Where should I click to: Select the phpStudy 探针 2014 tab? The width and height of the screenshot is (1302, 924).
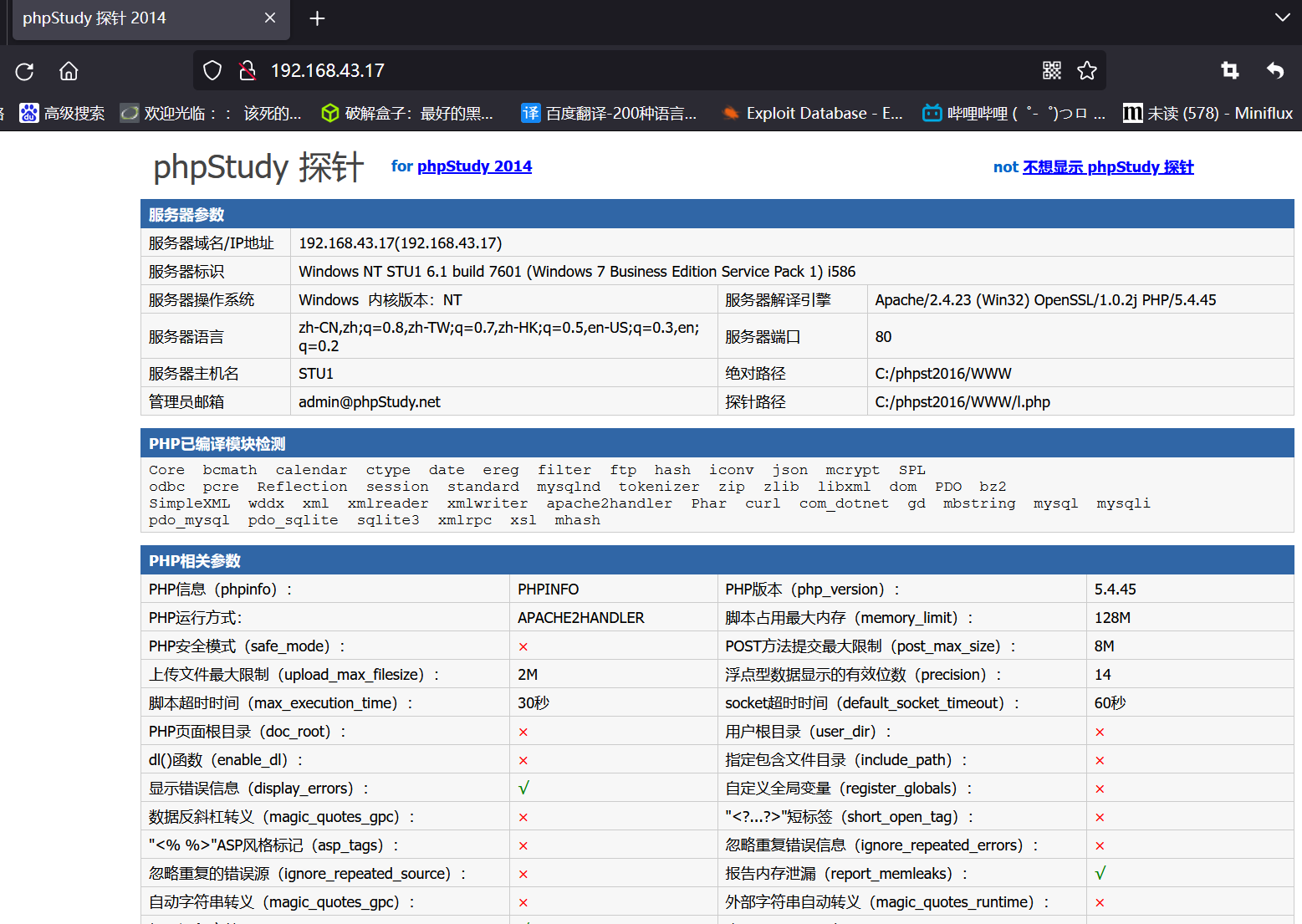click(151, 19)
